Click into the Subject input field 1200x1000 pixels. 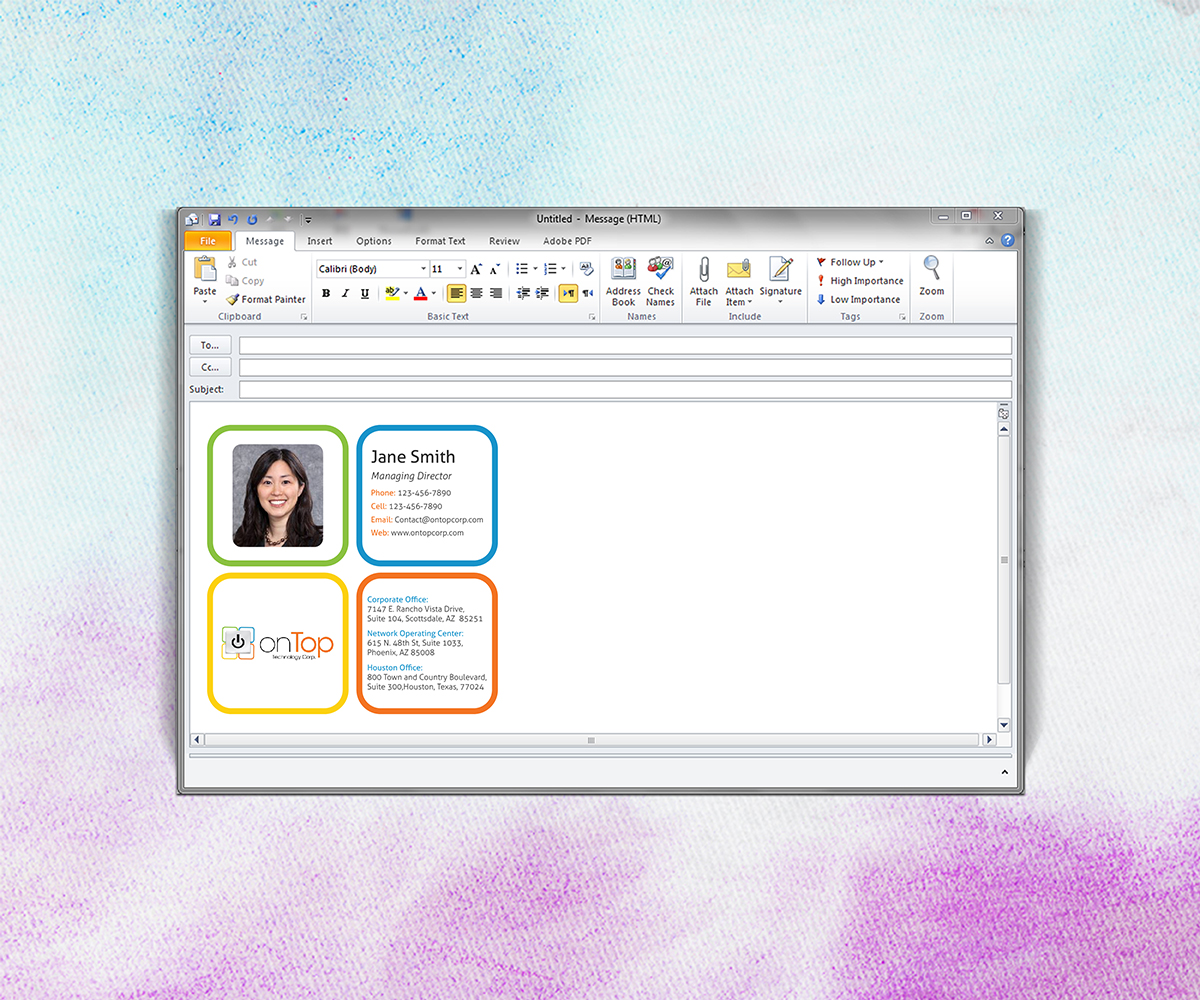625,389
